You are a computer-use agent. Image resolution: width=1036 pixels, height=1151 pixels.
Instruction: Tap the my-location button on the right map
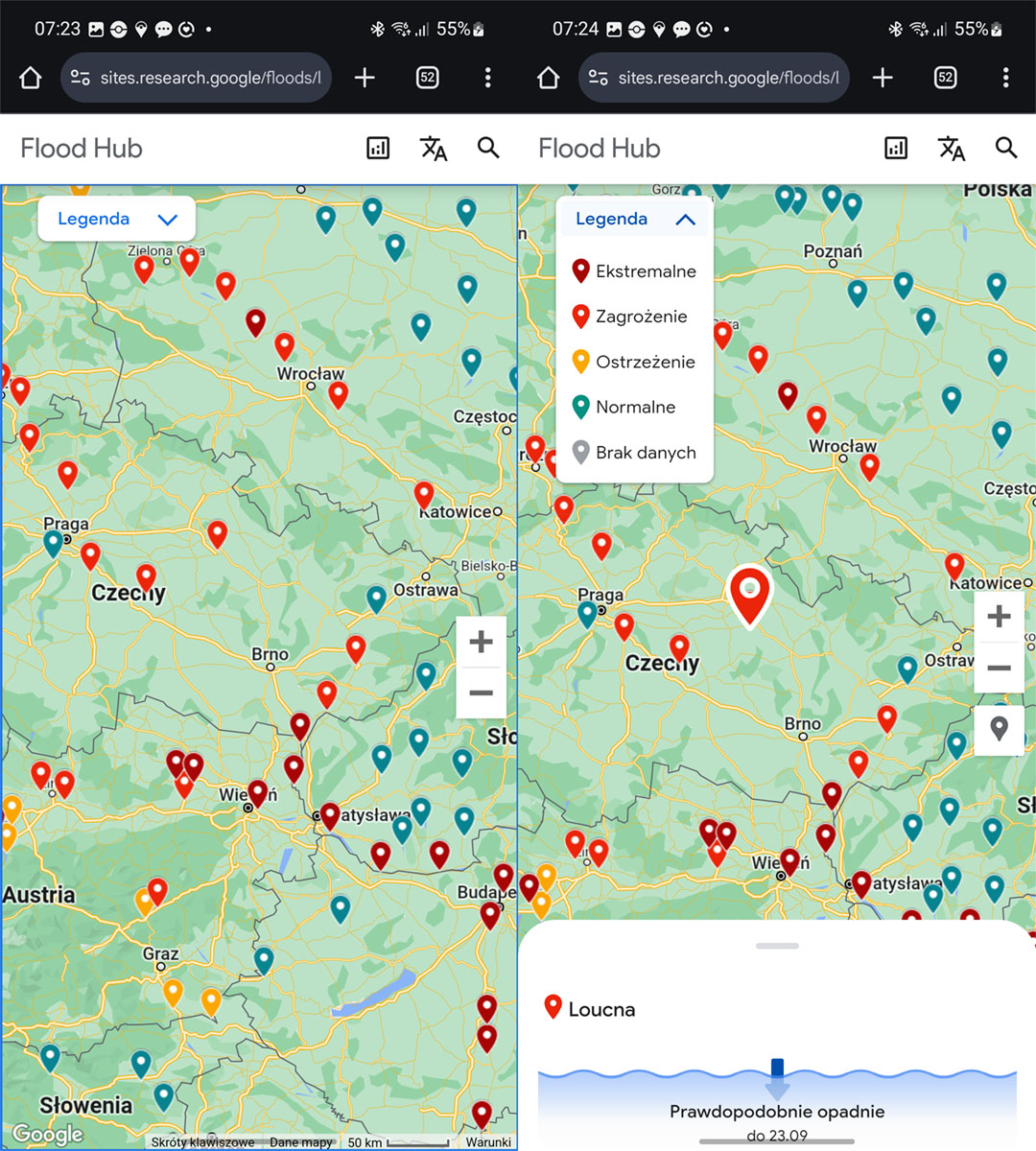click(1000, 730)
